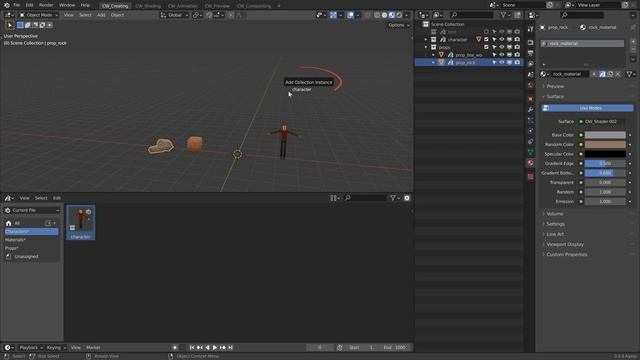Click the Random Color swatch
This screenshot has height=360, width=640.
(x=605, y=144)
